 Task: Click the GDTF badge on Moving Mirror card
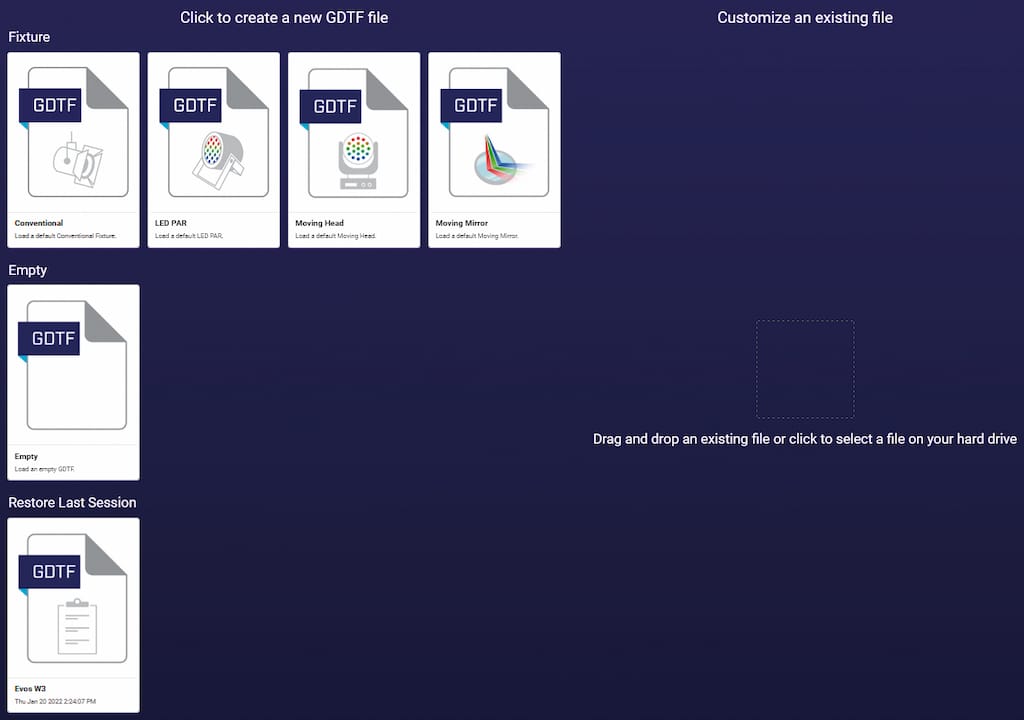[474, 105]
